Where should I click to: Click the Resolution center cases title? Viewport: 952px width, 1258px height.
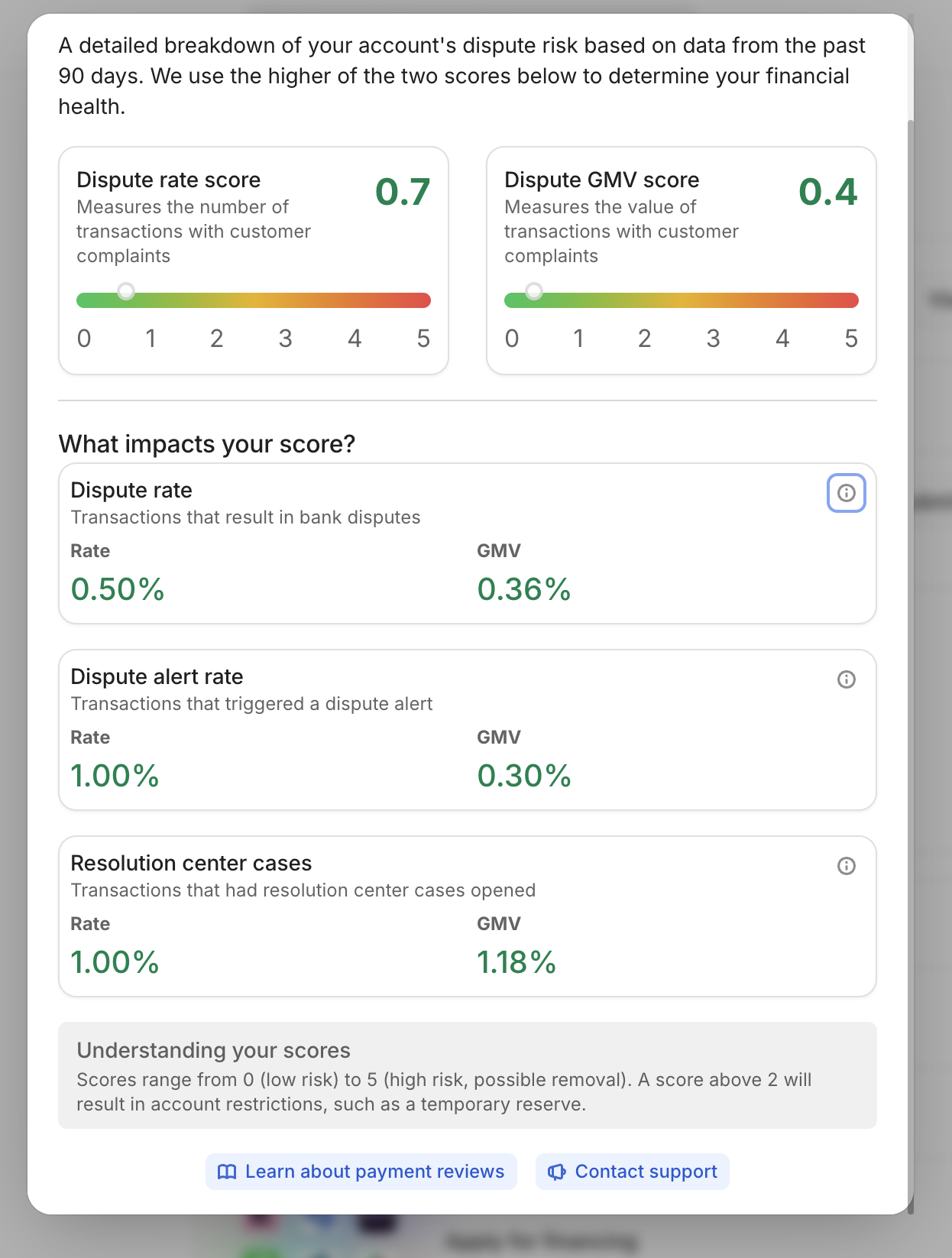[191, 863]
